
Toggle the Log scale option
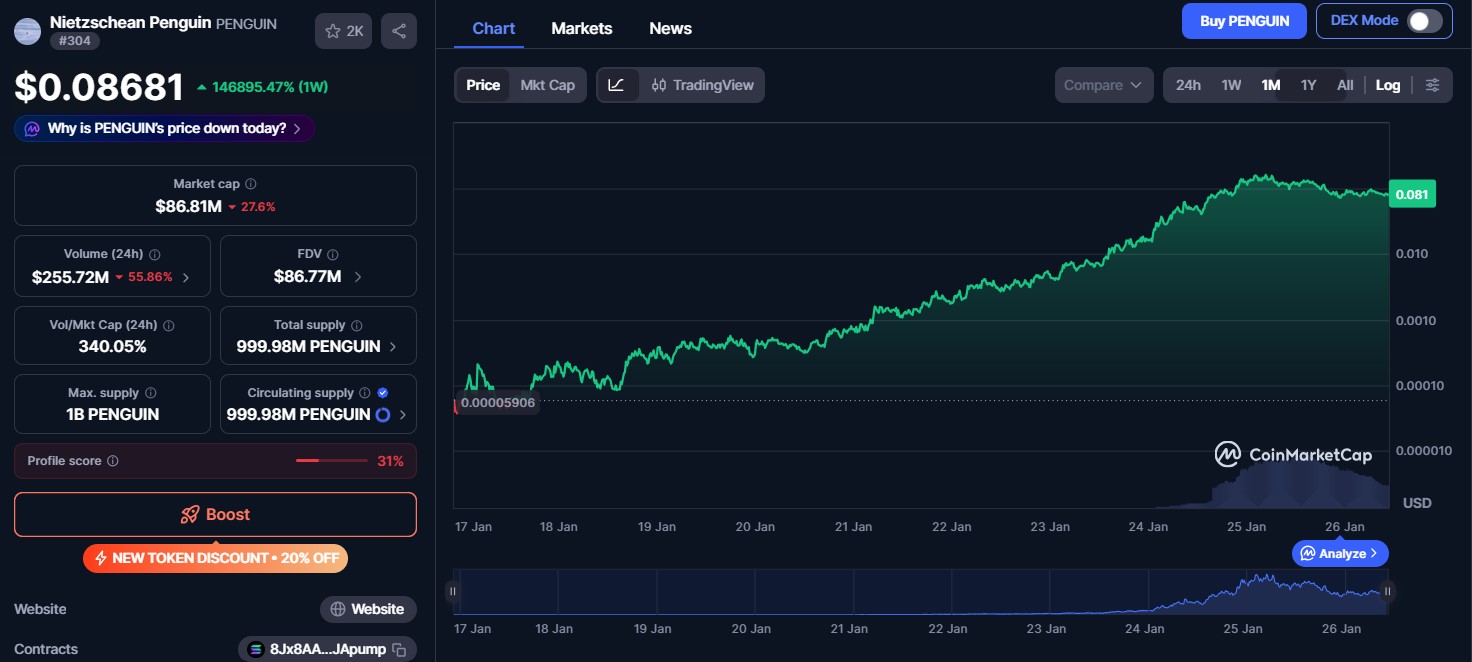pyautogui.click(x=1387, y=85)
